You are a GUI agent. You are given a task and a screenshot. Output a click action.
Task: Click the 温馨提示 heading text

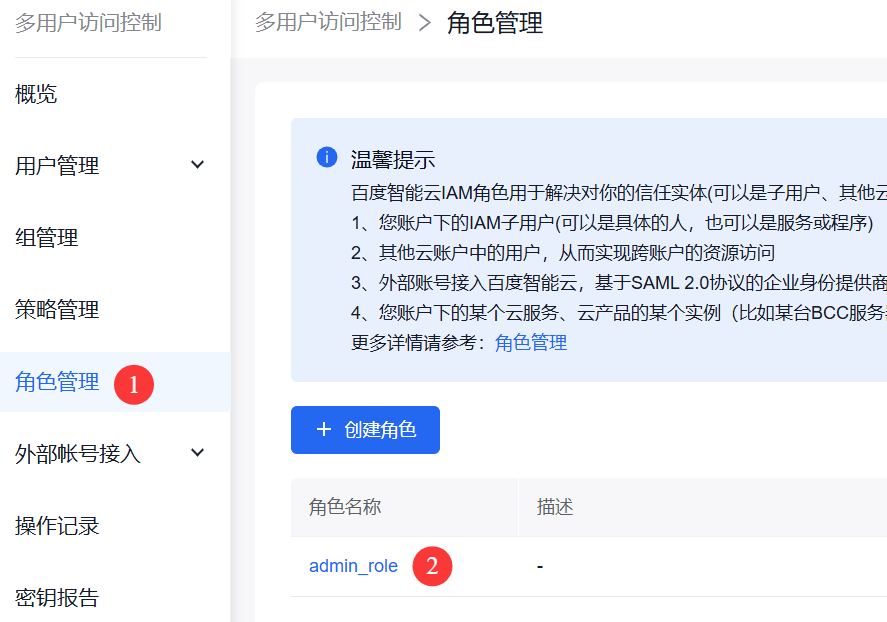(x=393, y=159)
